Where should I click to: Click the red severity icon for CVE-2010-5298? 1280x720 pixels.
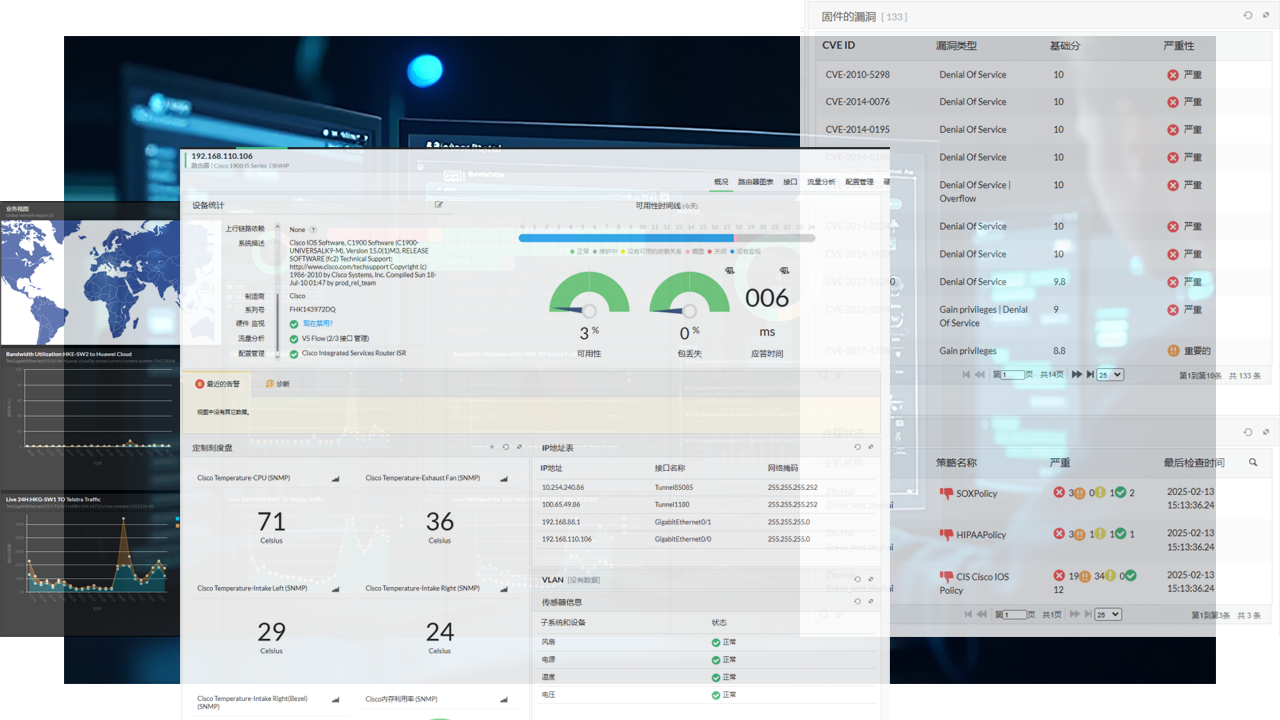point(1173,75)
